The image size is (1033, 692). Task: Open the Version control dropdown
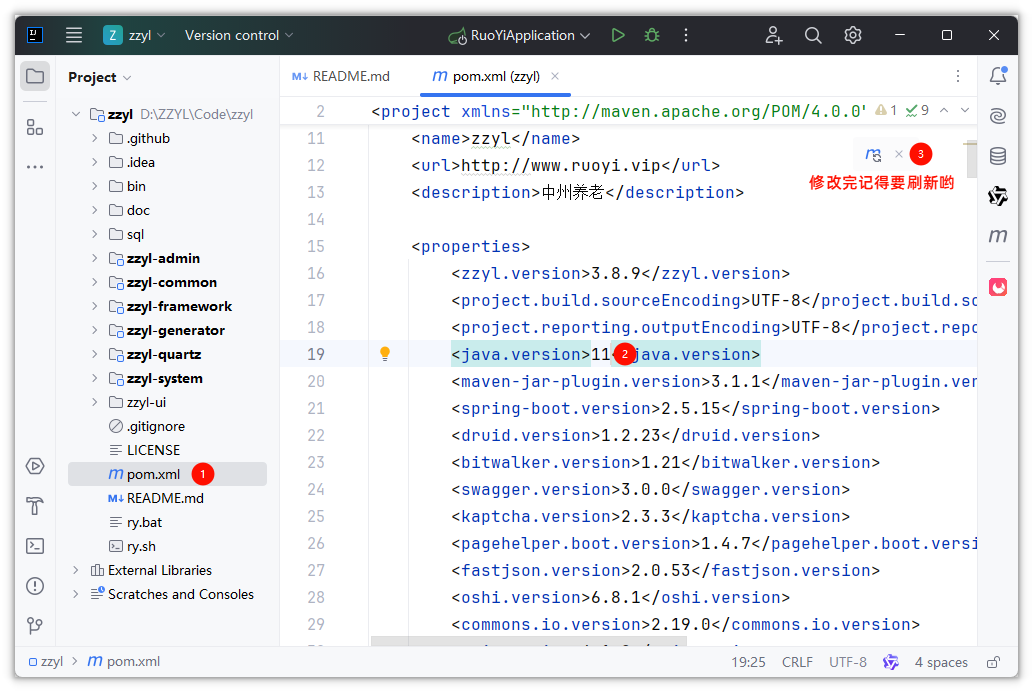coord(238,35)
